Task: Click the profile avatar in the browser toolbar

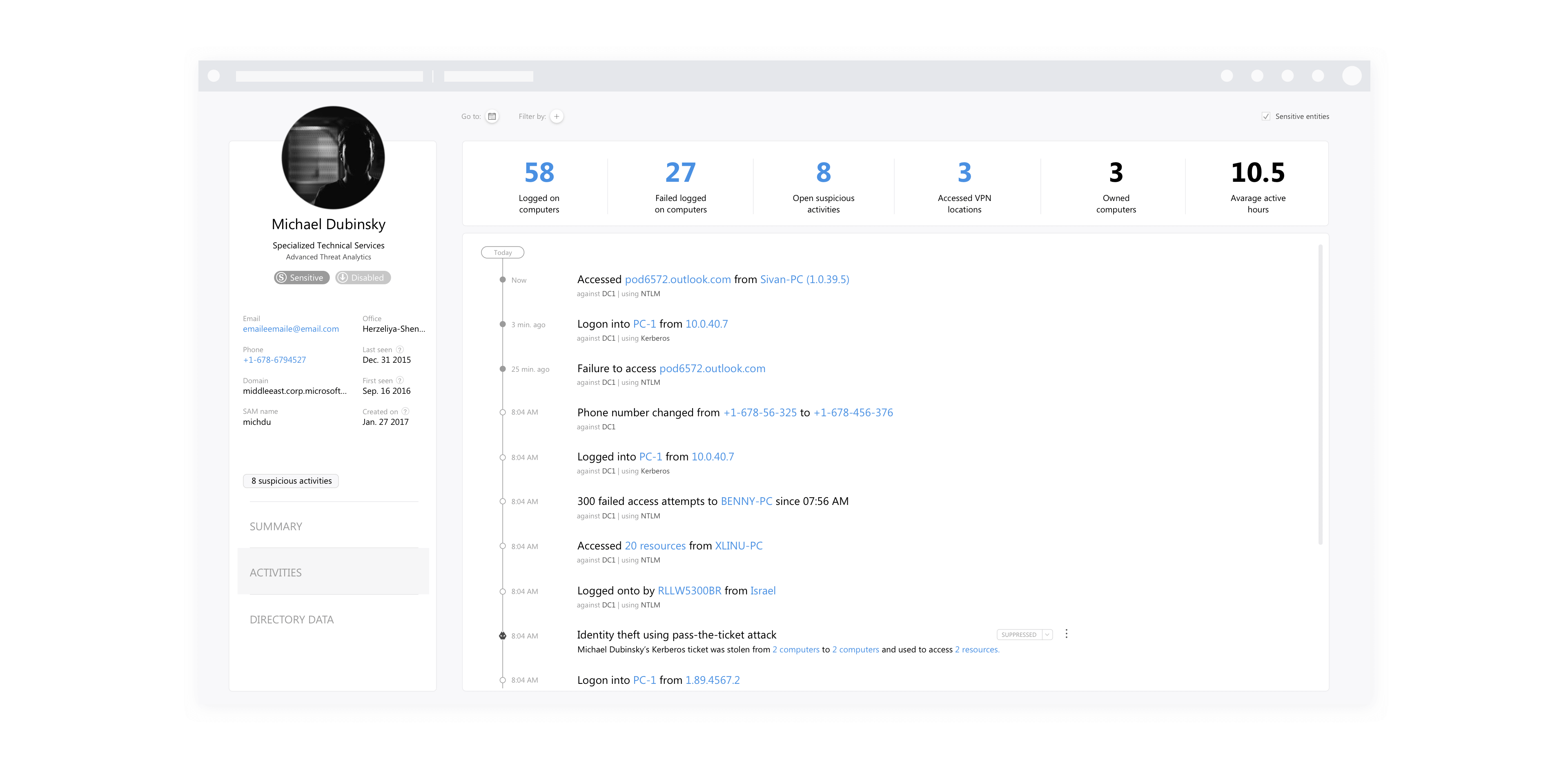Action: 1352,76
